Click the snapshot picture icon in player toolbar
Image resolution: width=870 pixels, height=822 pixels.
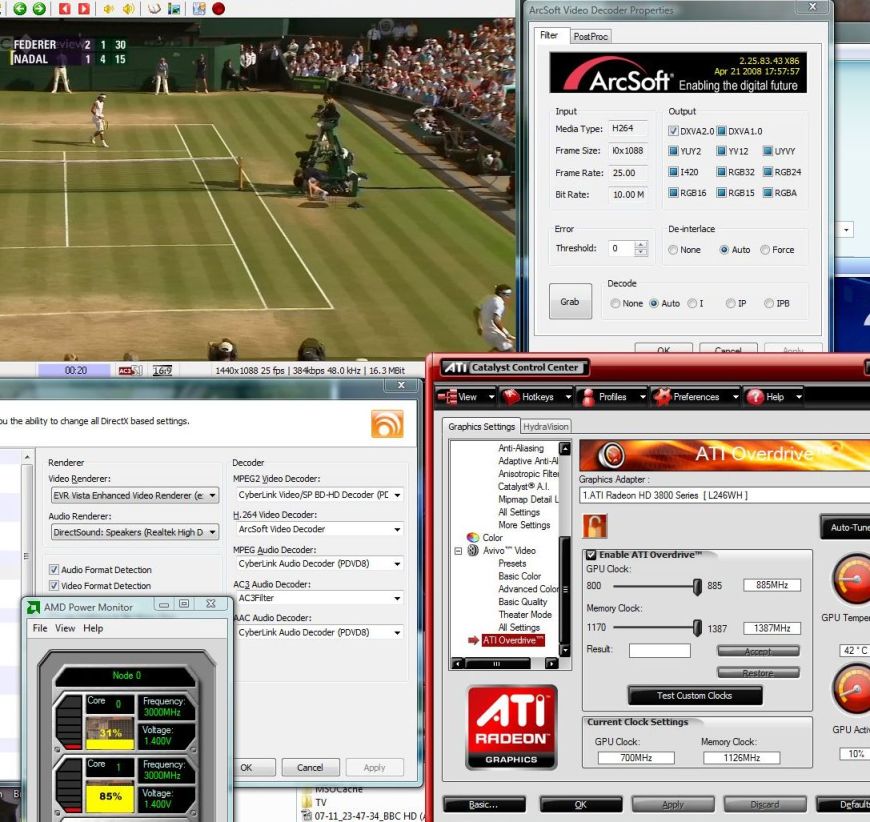point(174,8)
